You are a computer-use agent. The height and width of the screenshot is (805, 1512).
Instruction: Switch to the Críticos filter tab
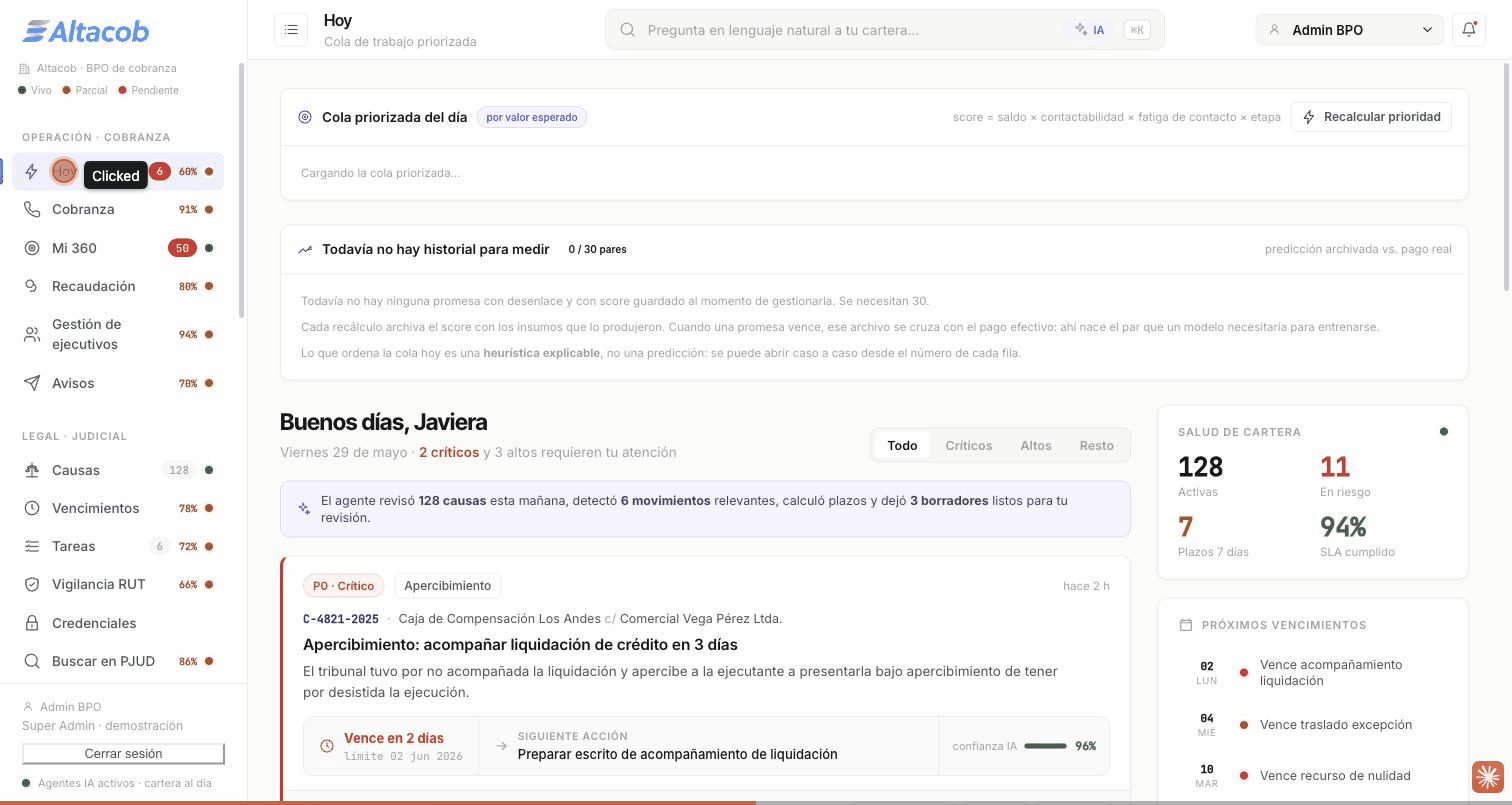pyautogui.click(x=969, y=445)
